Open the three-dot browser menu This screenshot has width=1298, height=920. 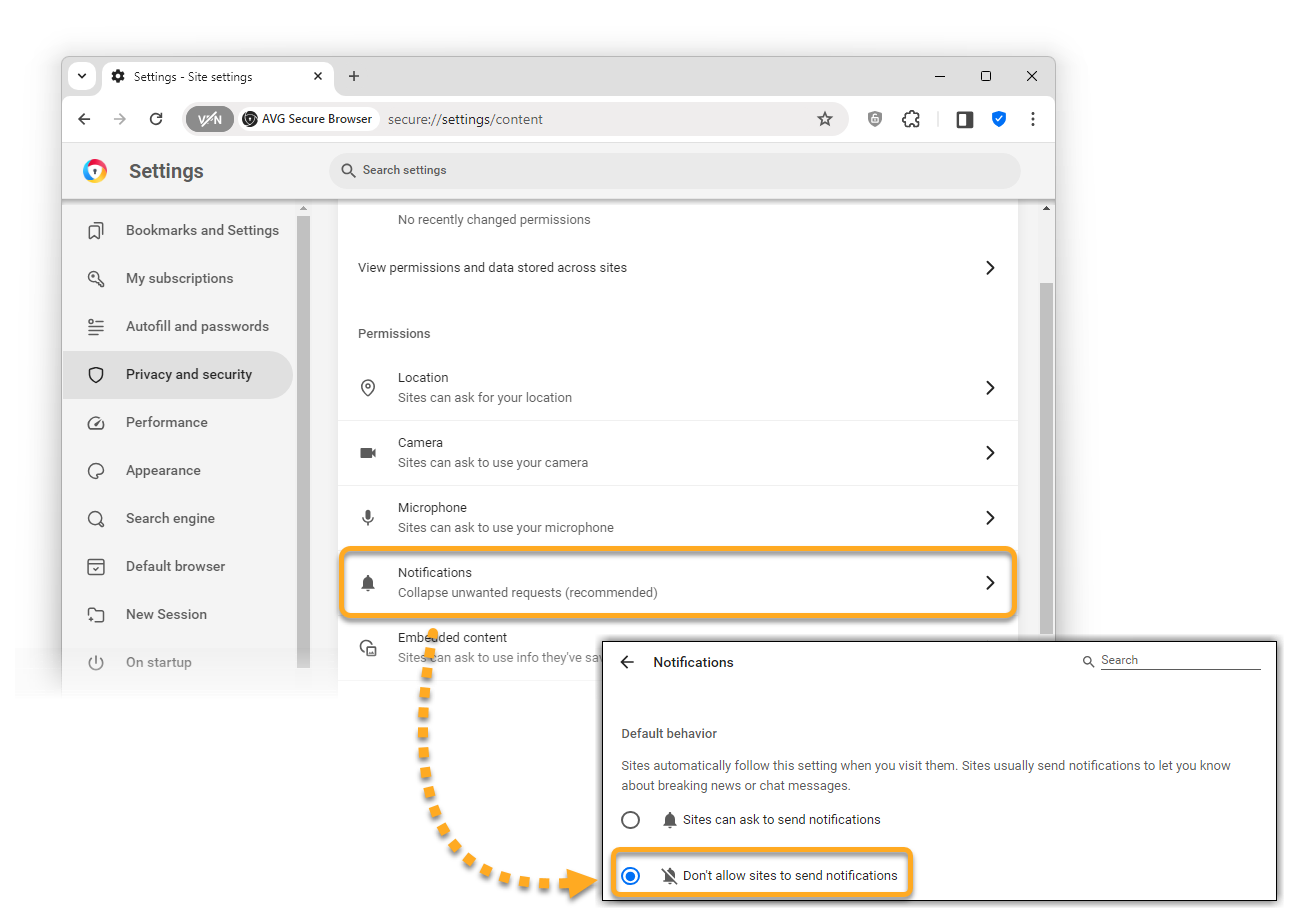click(x=1033, y=119)
